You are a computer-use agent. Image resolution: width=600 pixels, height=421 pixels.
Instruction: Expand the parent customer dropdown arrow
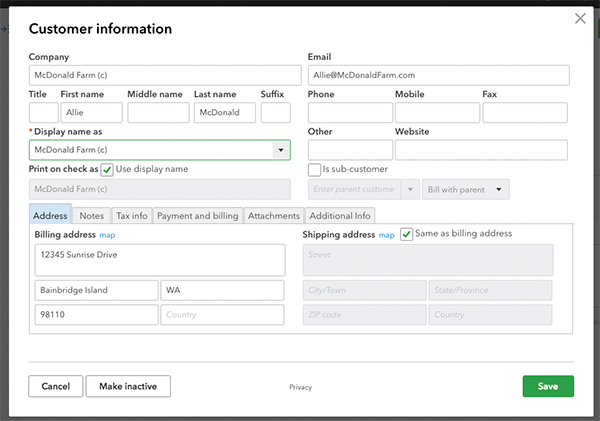click(x=410, y=189)
